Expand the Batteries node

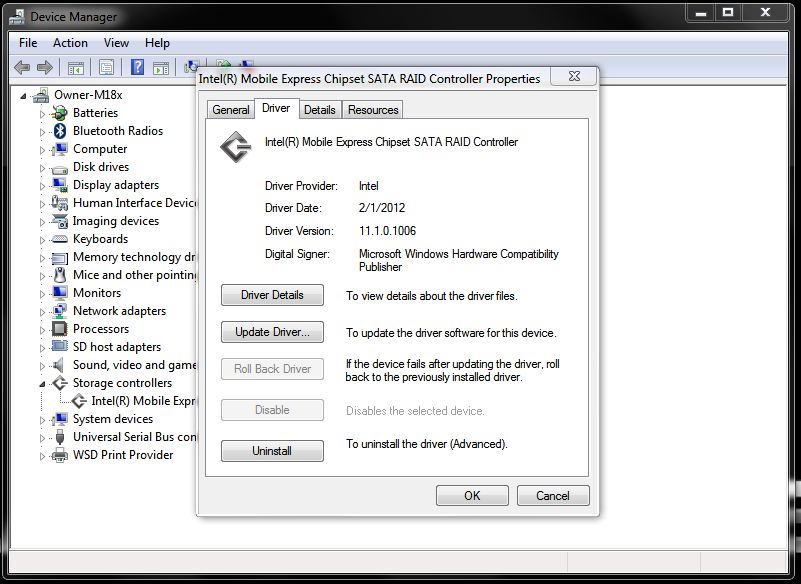point(42,113)
